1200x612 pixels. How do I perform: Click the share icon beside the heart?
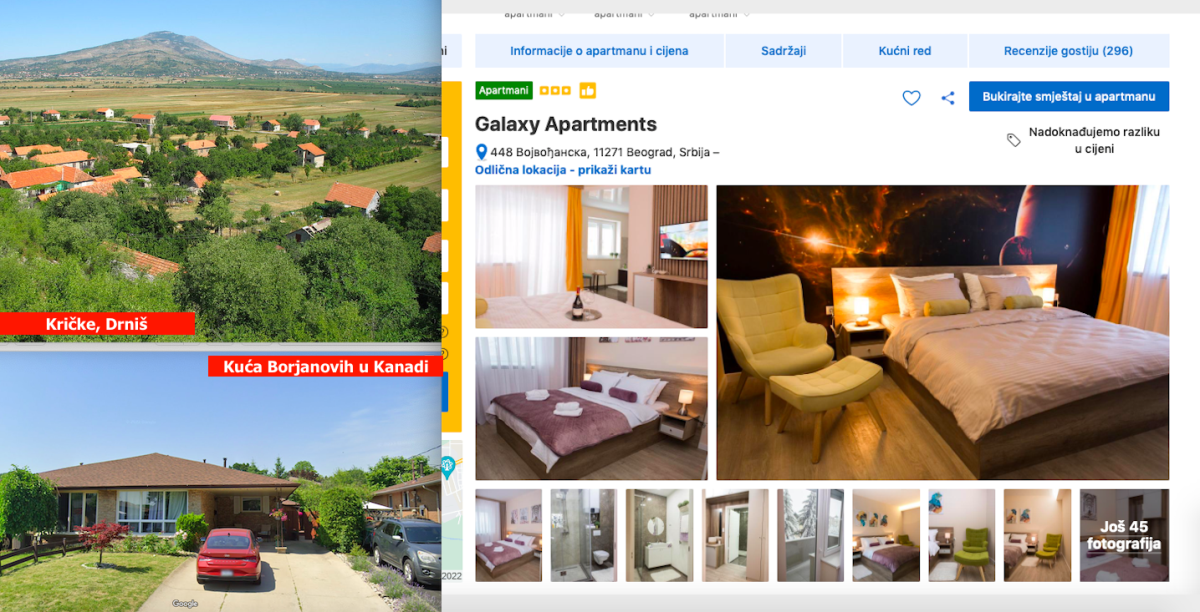coord(948,98)
